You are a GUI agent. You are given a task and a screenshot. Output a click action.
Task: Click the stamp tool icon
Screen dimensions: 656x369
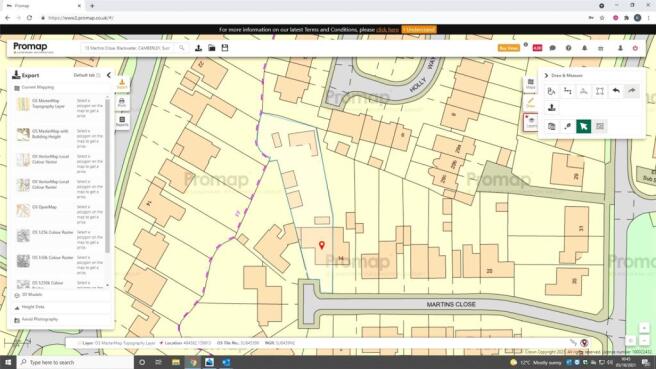[551, 108]
